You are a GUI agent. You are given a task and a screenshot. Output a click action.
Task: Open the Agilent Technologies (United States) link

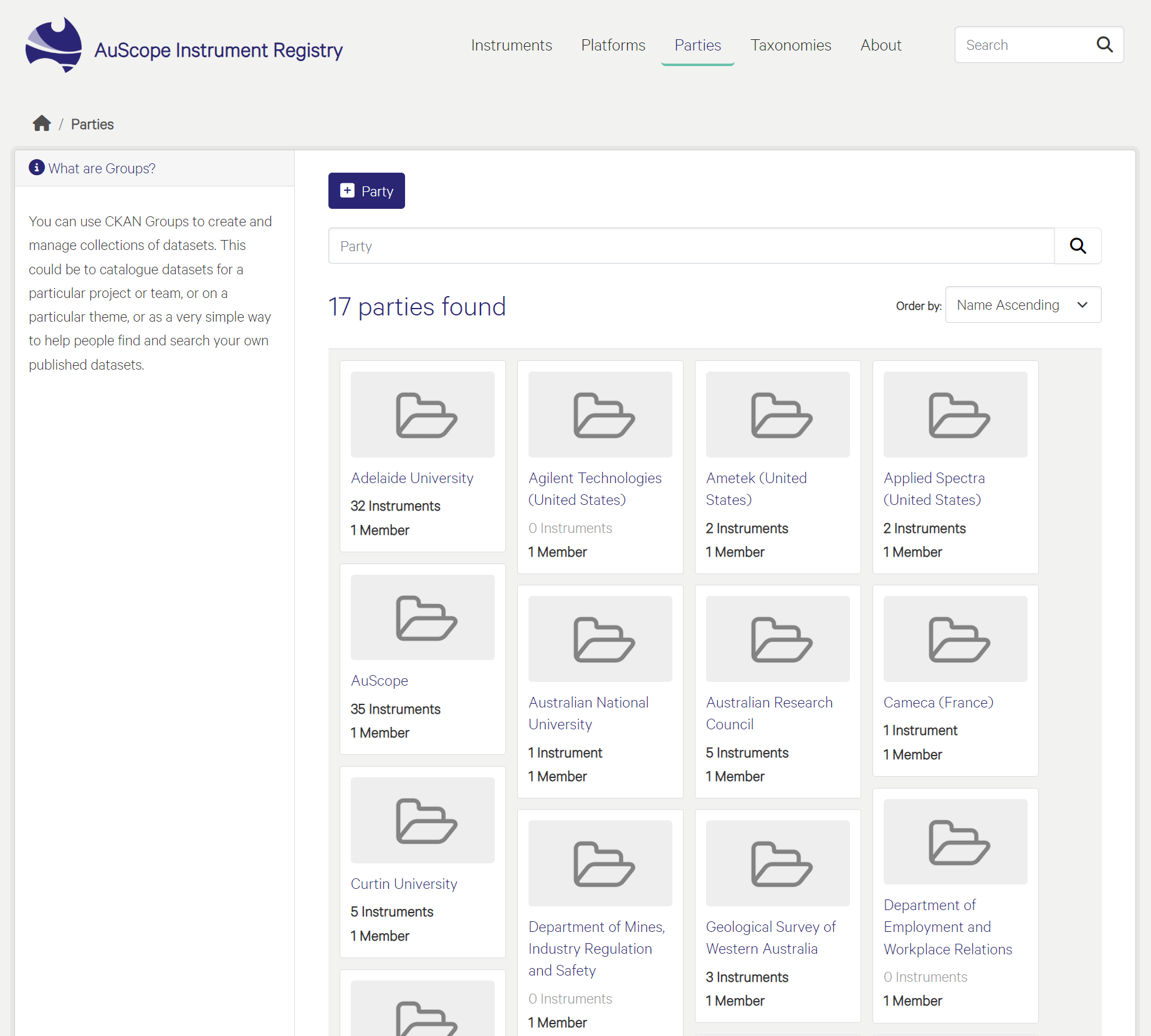tap(595, 489)
